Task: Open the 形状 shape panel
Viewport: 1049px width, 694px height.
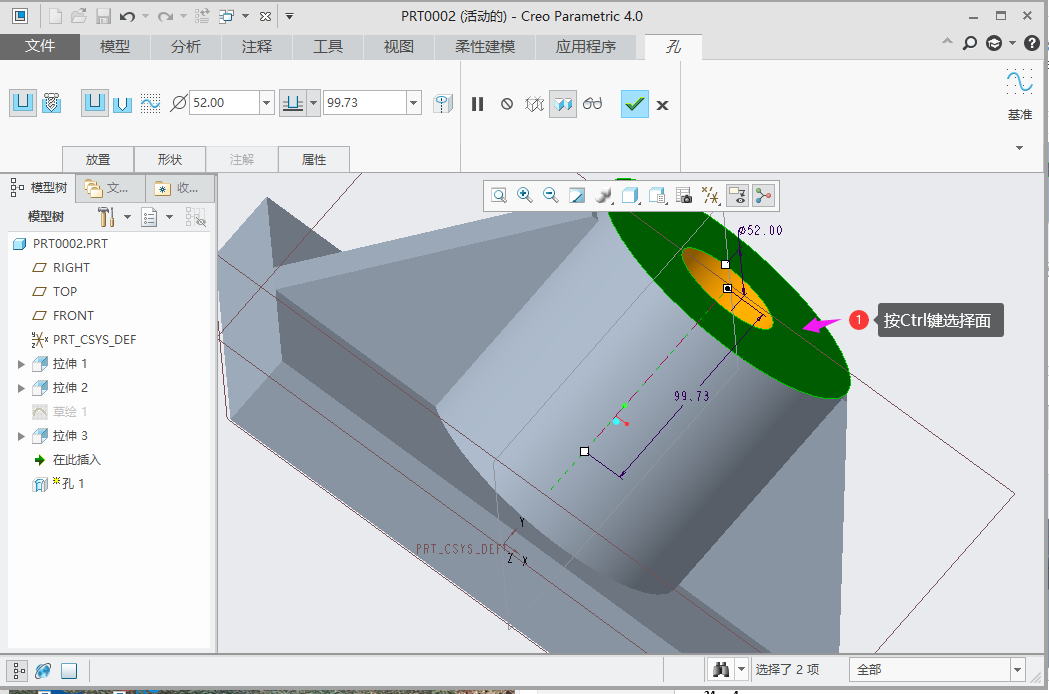Action: (170, 159)
